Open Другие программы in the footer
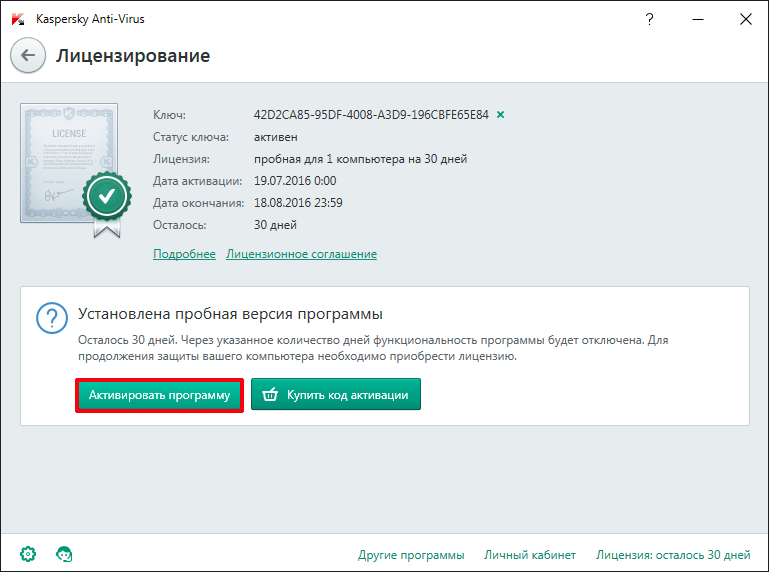Screen dimensions: 769x572 [x=411, y=555]
